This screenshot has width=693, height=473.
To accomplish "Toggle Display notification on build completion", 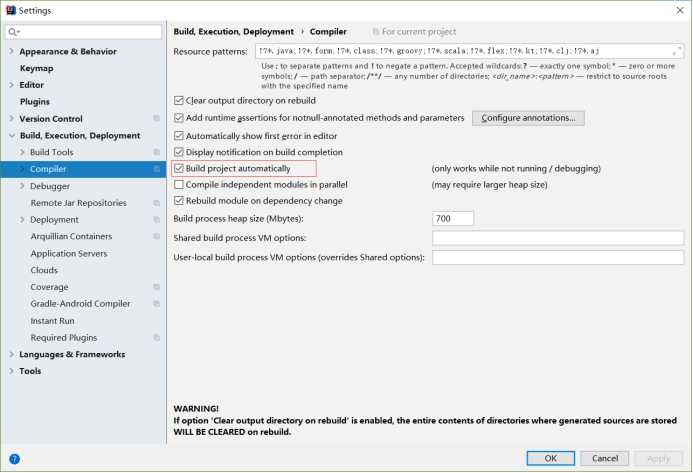I will [x=179, y=152].
